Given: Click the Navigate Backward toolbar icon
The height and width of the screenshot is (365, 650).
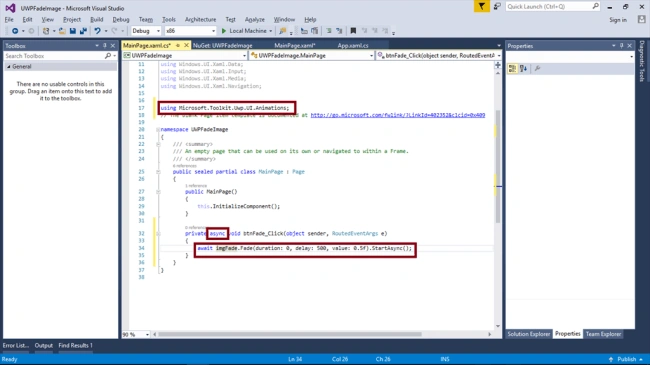Looking at the screenshot, I should point(15,31).
